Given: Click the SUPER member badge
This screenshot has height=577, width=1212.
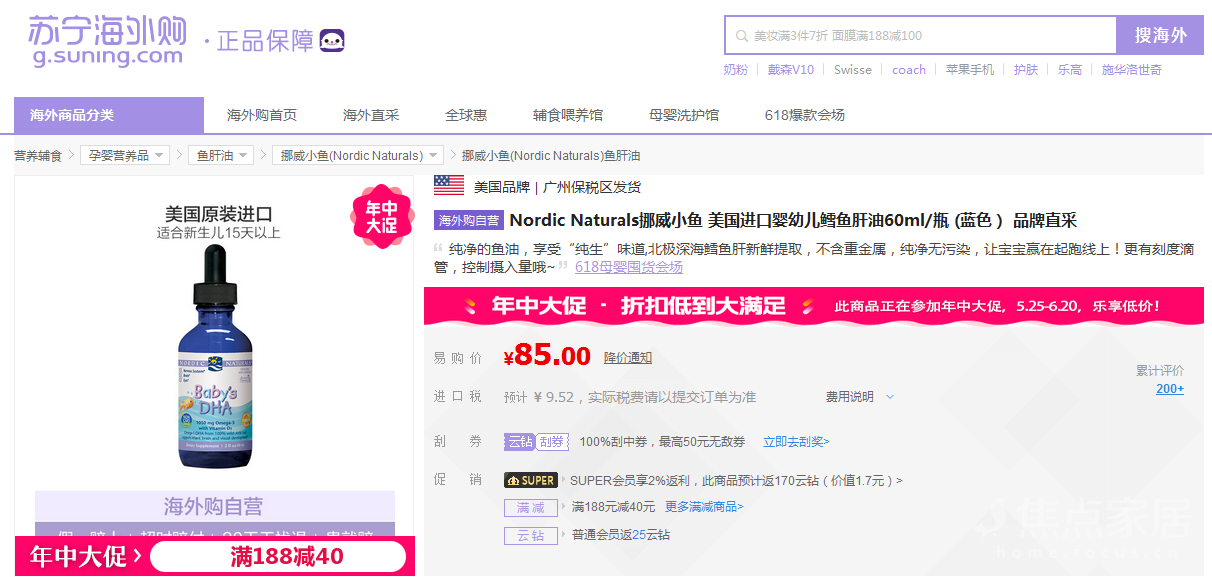Looking at the screenshot, I should 531,481.
